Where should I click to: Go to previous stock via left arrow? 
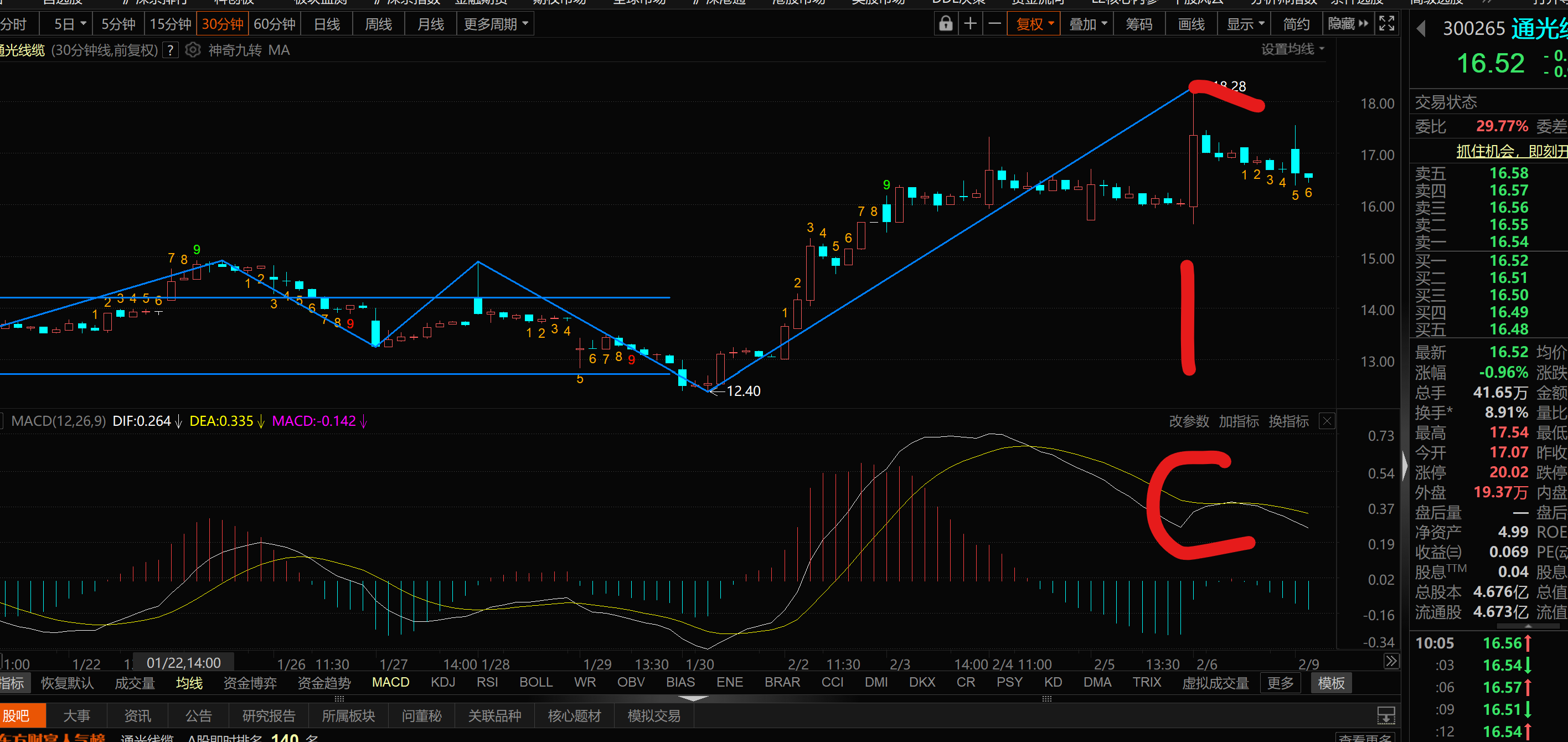(x=1421, y=29)
